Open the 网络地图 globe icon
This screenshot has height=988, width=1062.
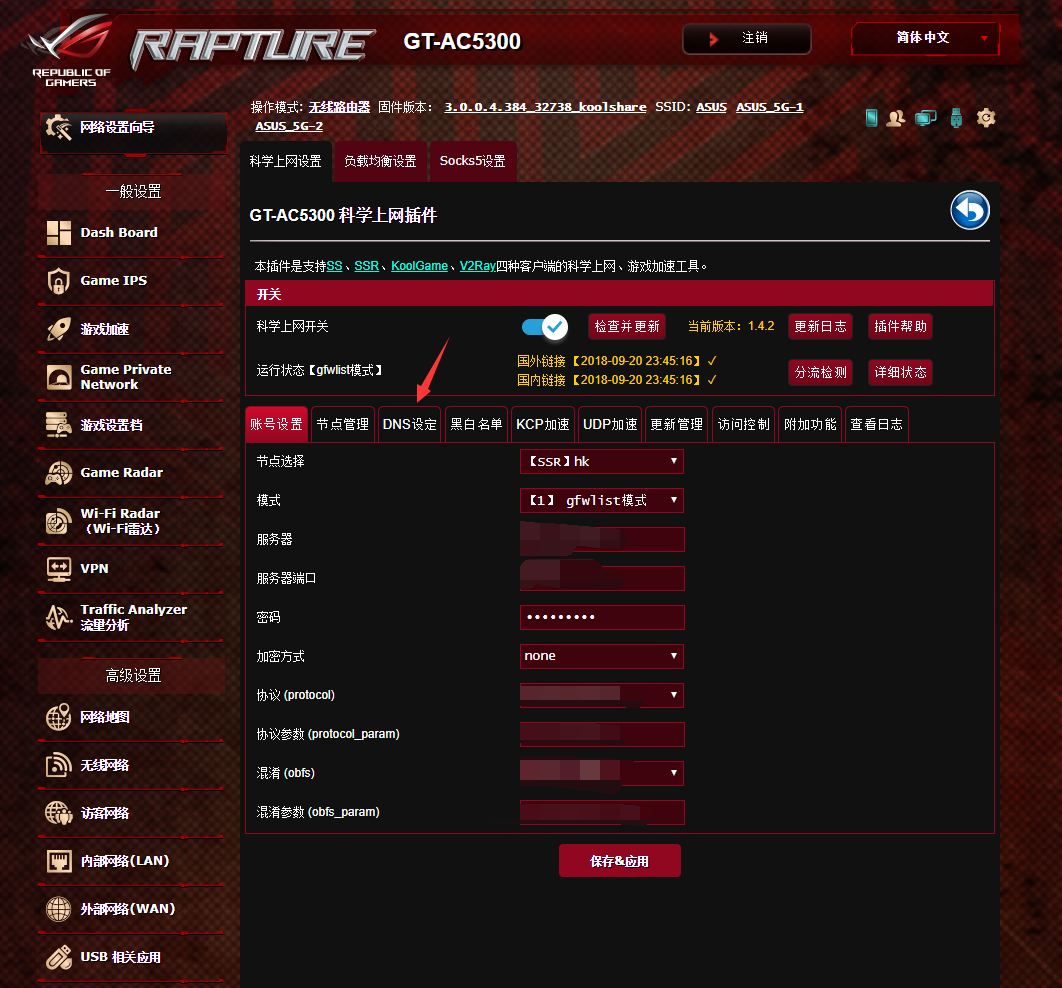coord(58,717)
